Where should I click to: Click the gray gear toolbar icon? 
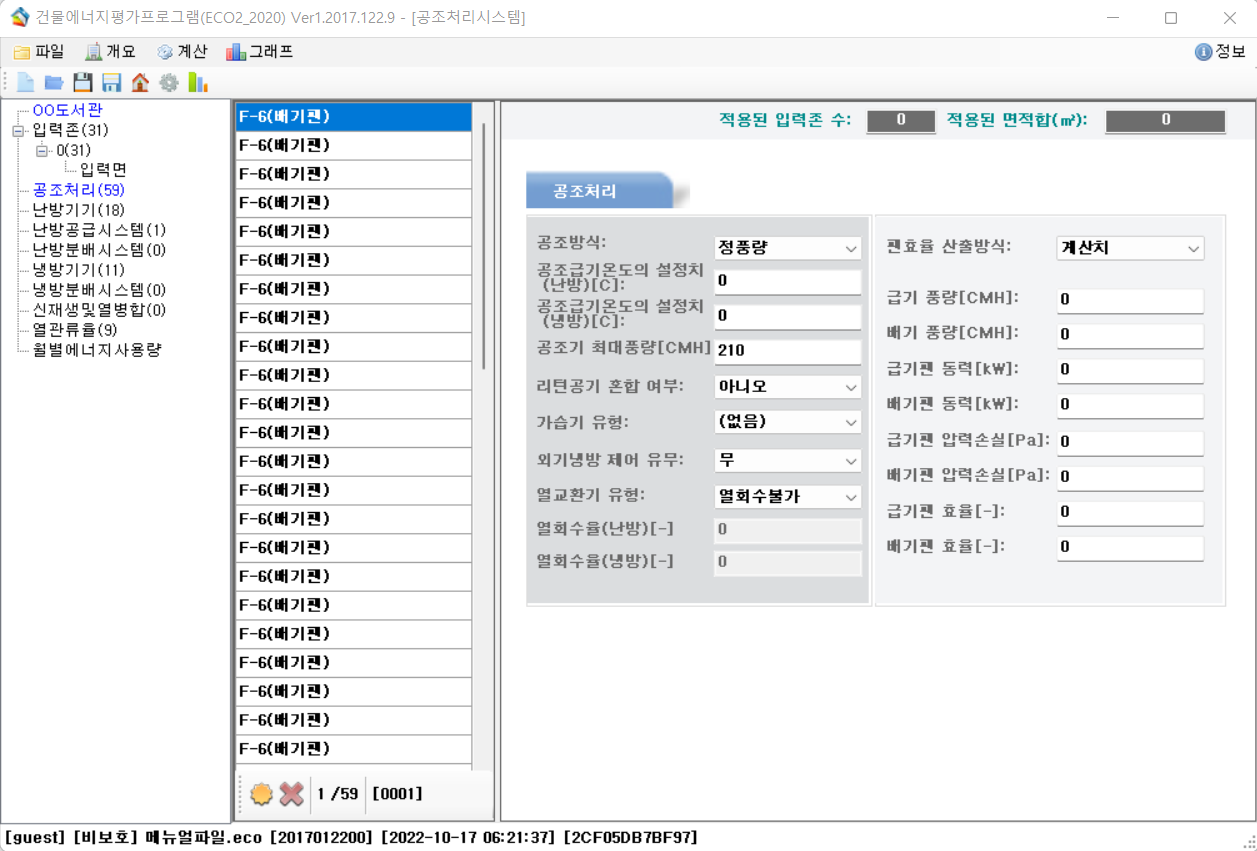pyautogui.click(x=169, y=83)
